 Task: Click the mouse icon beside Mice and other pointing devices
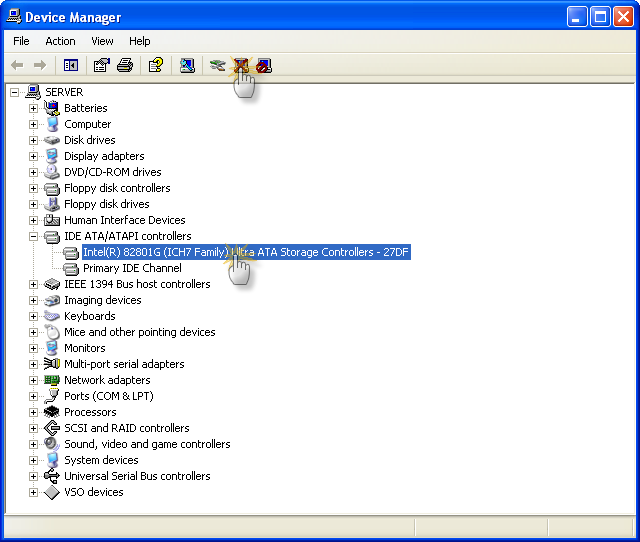click(x=52, y=332)
